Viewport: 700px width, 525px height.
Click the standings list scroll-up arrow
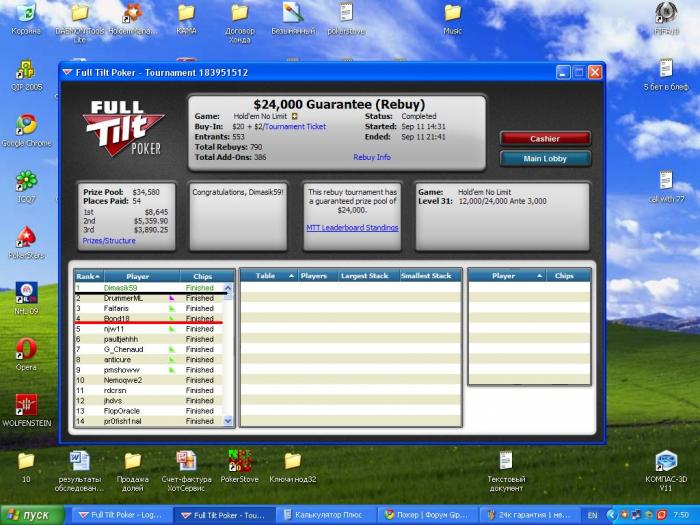pyautogui.click(x=228, y=288)
